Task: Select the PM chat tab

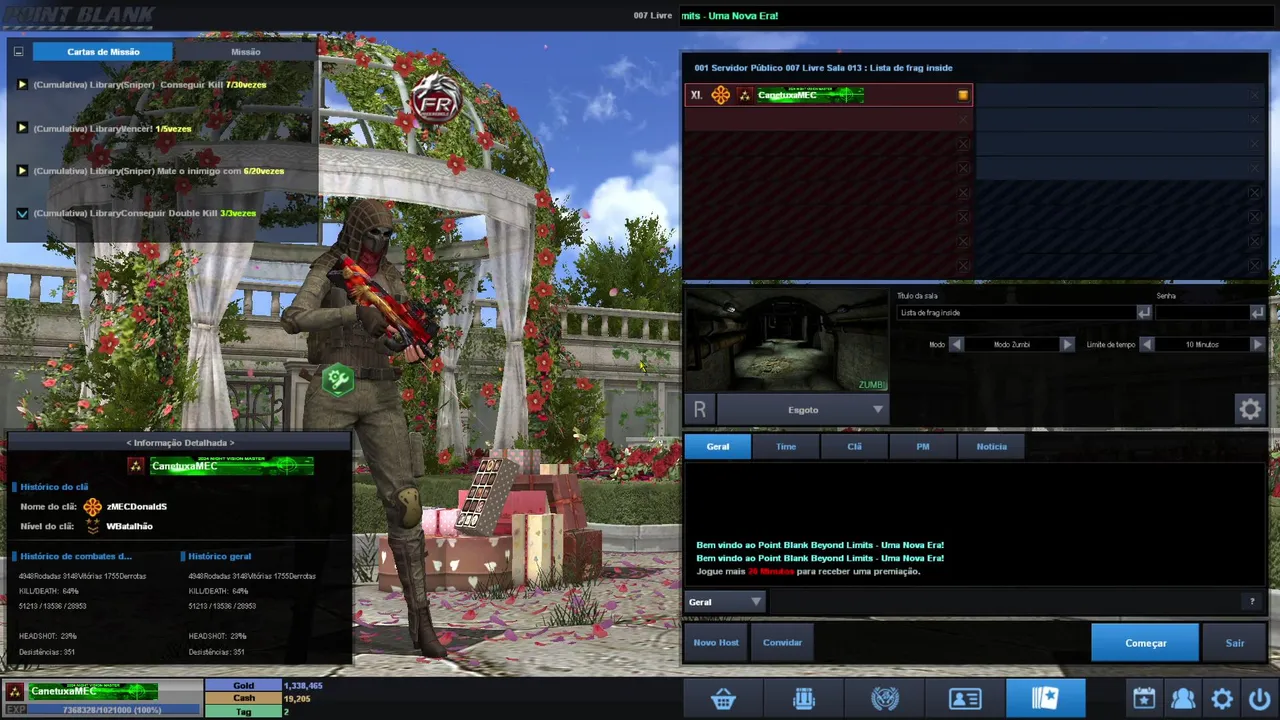Action: [x=923, y=447]
